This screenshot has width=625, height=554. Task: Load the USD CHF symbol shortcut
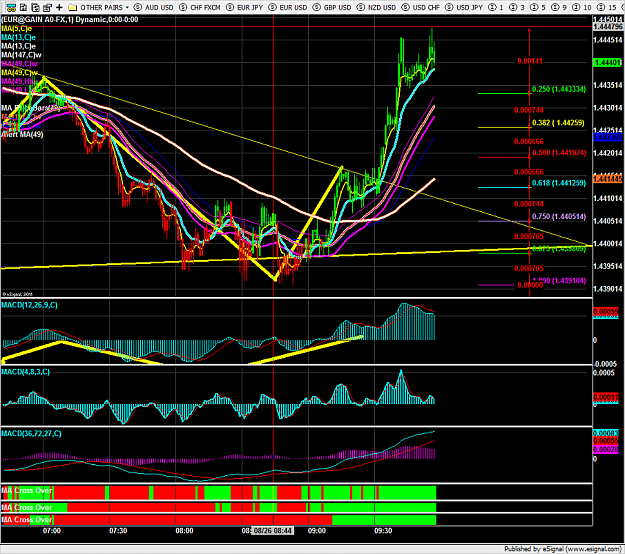click(x=421, y=7)
